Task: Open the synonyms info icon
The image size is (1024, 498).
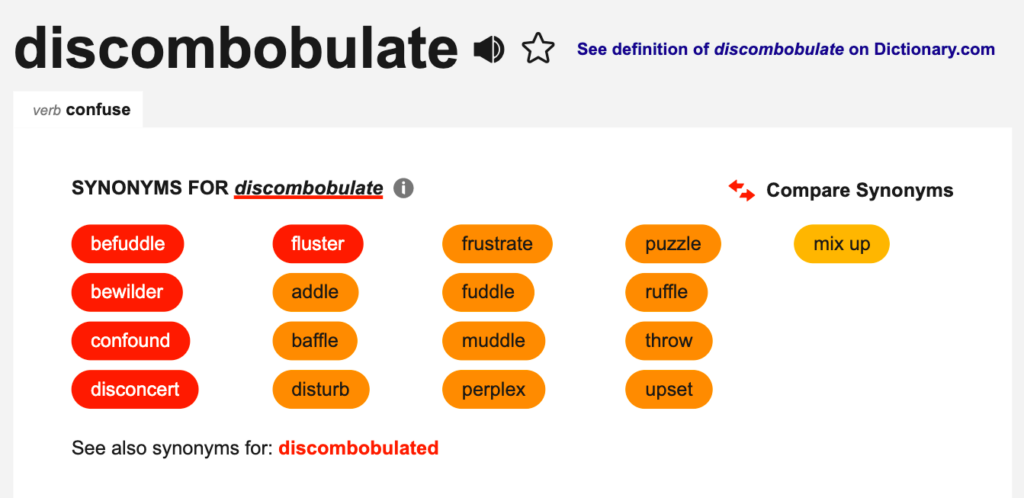Action: click(404, 188)
